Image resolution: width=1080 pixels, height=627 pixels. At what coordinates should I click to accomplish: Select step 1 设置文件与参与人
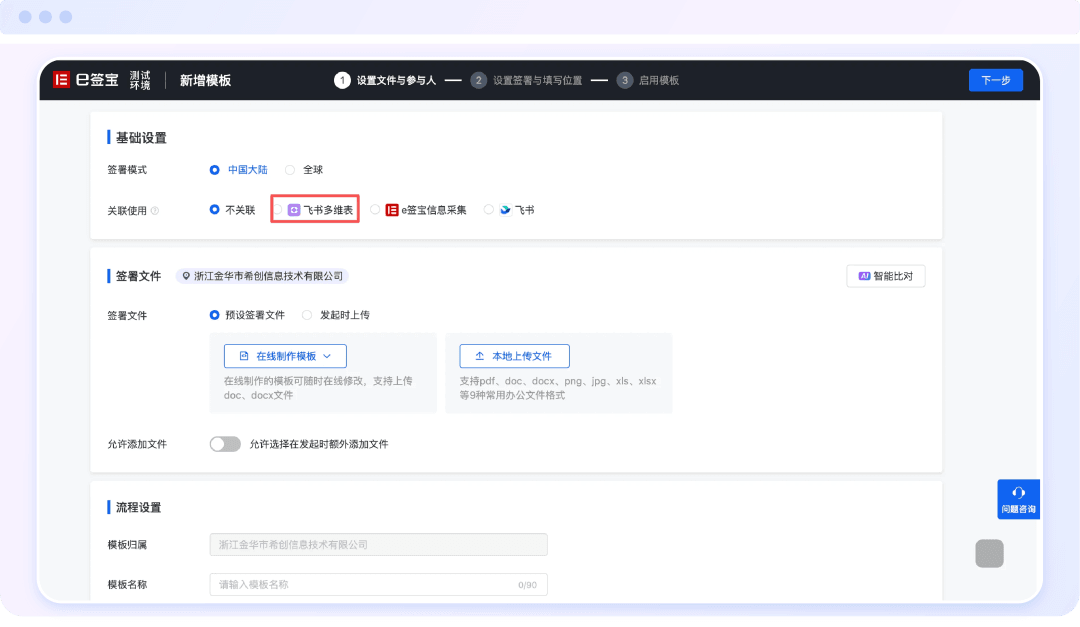385,81
